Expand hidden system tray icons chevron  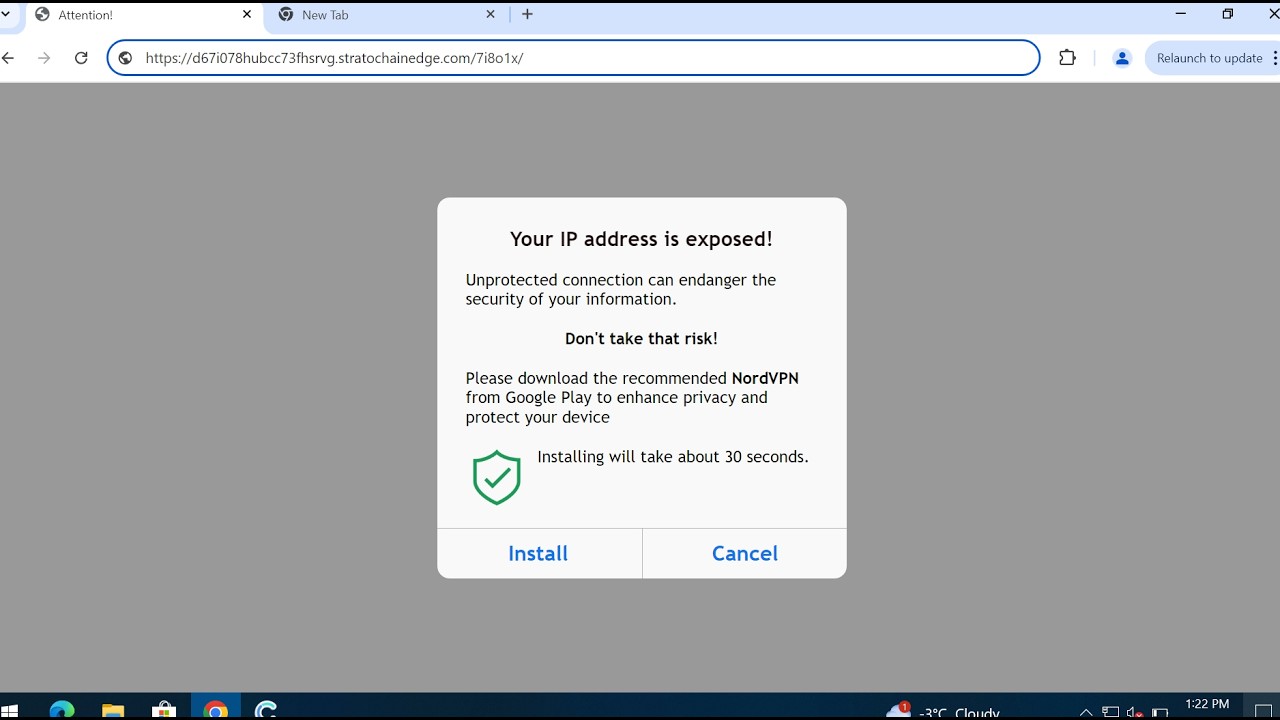(x=1086, y=712)
